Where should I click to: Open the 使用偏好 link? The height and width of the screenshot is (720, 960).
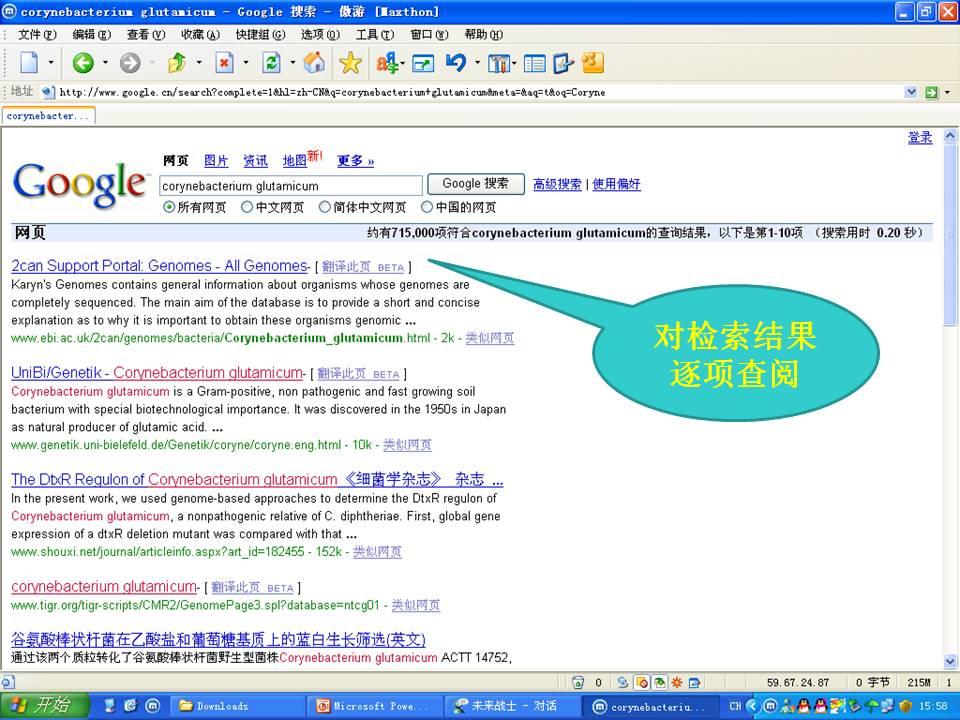pos(617,184)
